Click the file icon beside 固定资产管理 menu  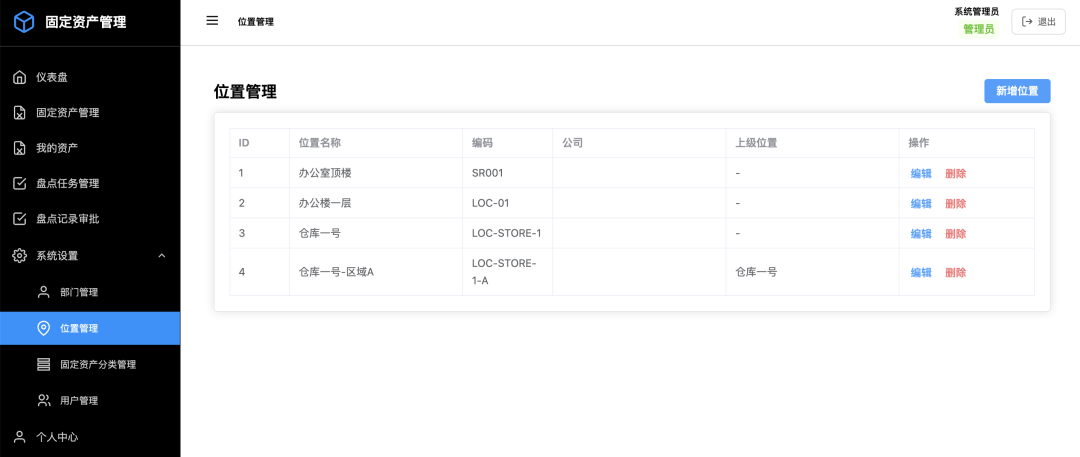click(x=21, y=112)
